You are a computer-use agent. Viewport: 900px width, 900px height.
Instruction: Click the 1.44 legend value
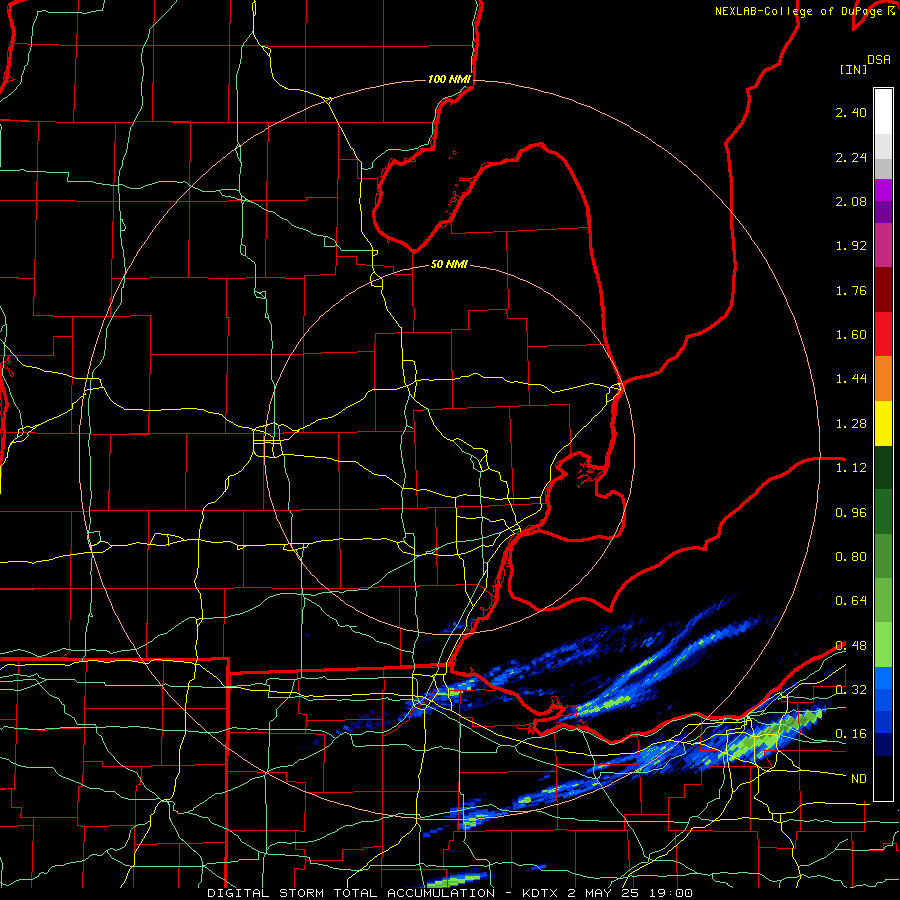(851, 379)
